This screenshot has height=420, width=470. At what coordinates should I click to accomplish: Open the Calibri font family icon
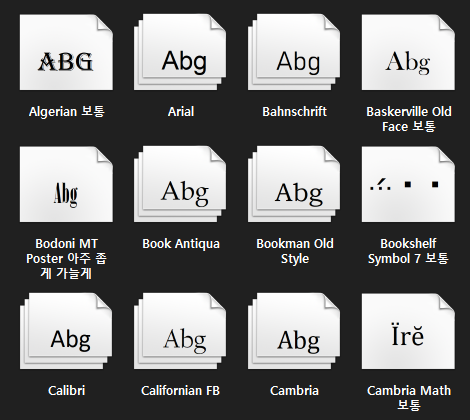(66, 331)
